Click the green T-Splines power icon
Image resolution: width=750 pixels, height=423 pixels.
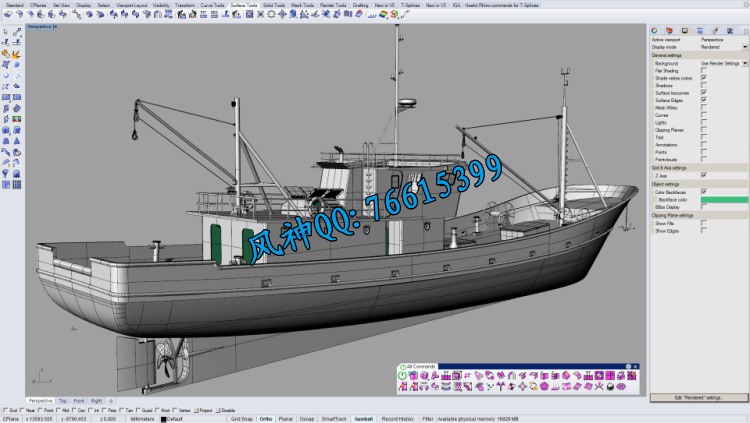click(402, 376)
